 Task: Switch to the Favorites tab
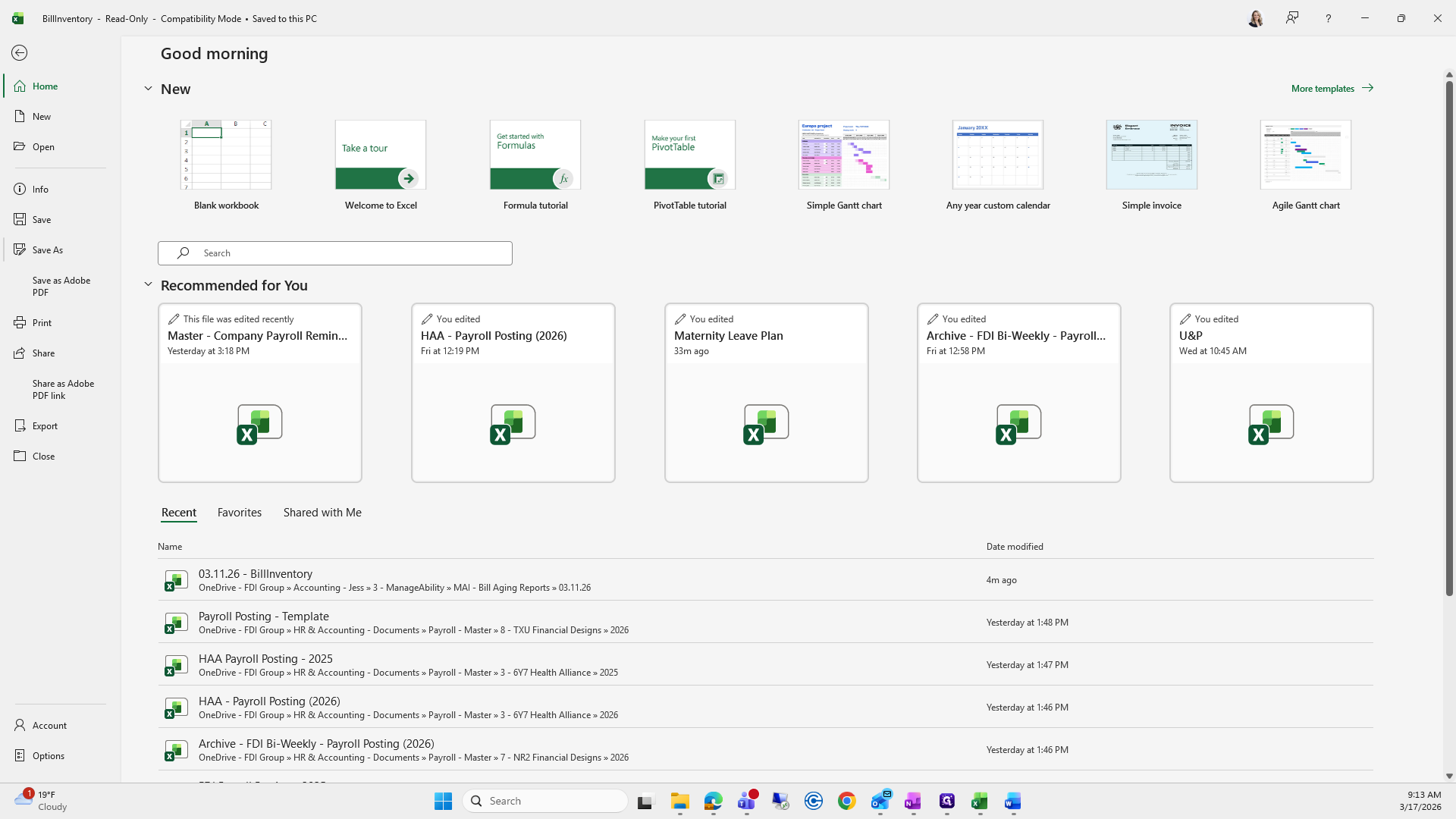point(239,513)
